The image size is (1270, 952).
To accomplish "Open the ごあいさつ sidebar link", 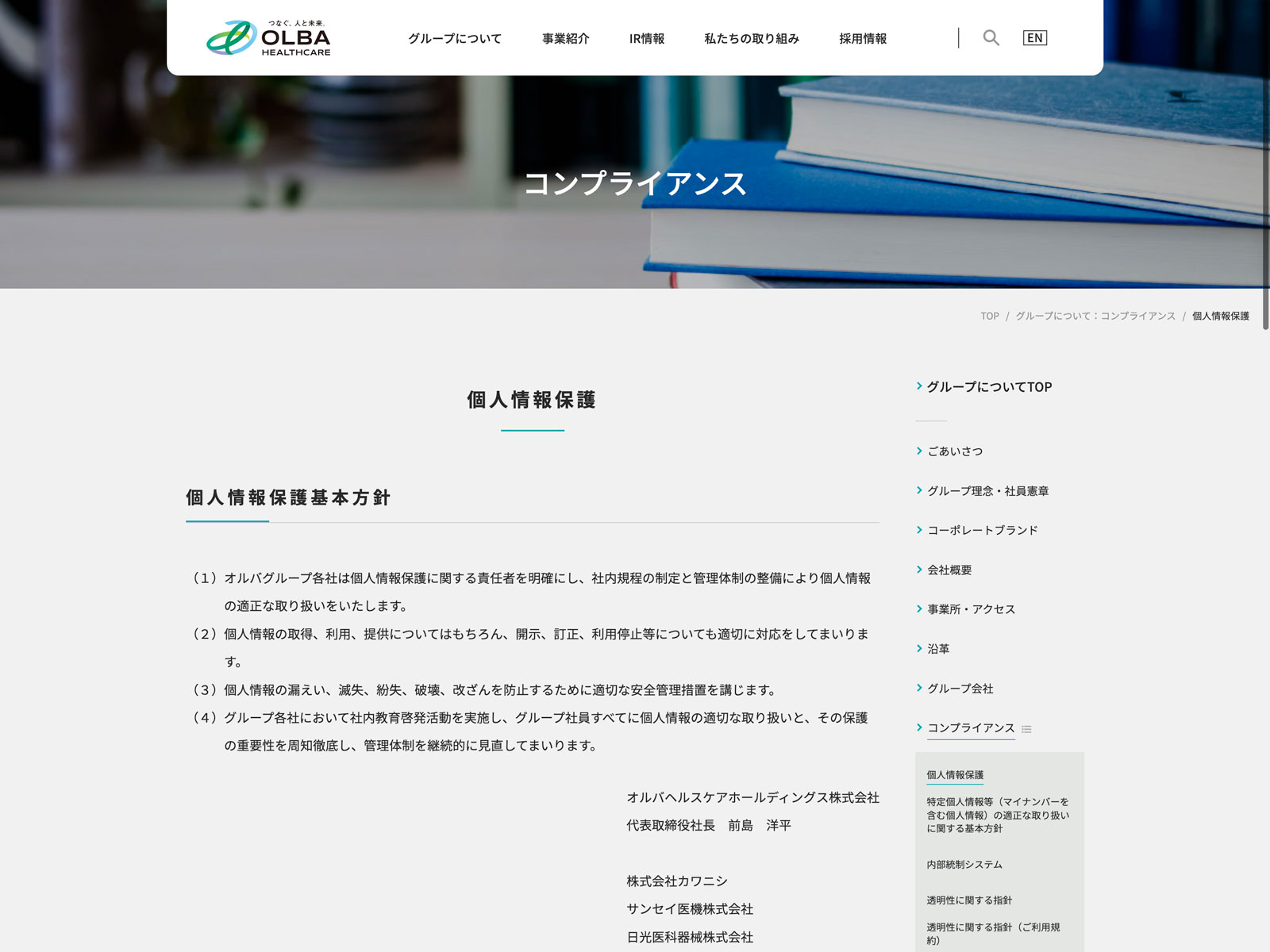I will click(955, 451).
